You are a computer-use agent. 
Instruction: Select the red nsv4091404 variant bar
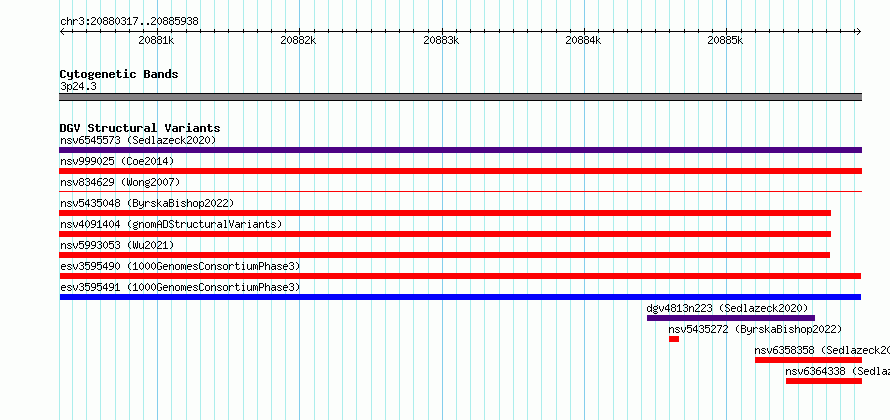coord(445,234)
